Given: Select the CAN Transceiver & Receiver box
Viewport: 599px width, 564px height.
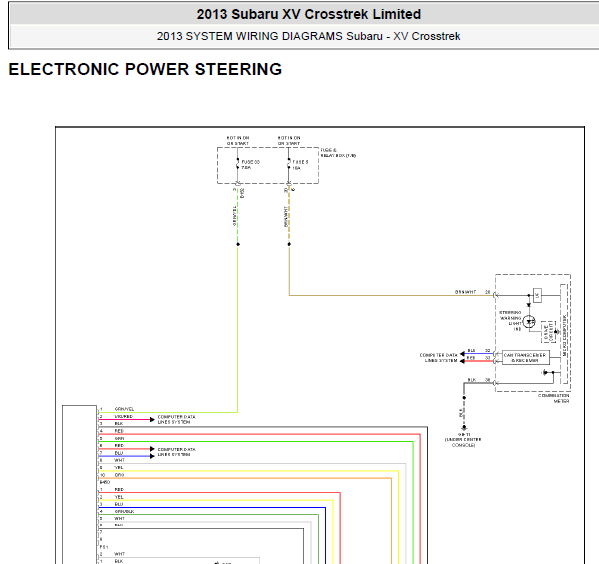Looking at the screenshot, I should point(526,358).
